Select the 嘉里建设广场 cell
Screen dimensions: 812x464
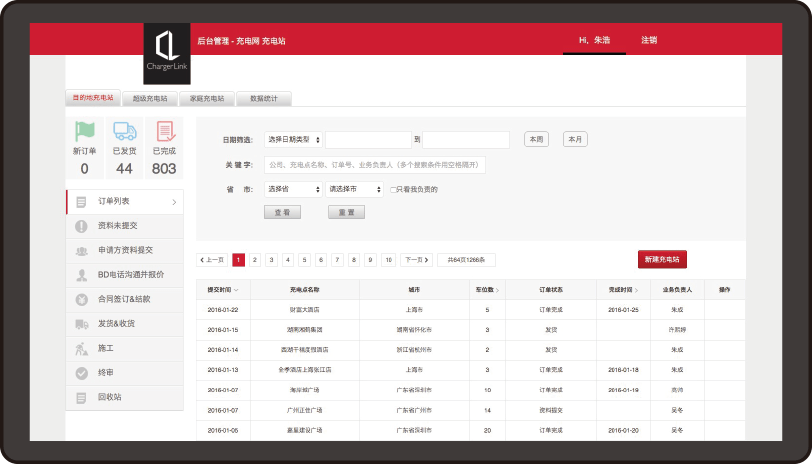point(304,430)
